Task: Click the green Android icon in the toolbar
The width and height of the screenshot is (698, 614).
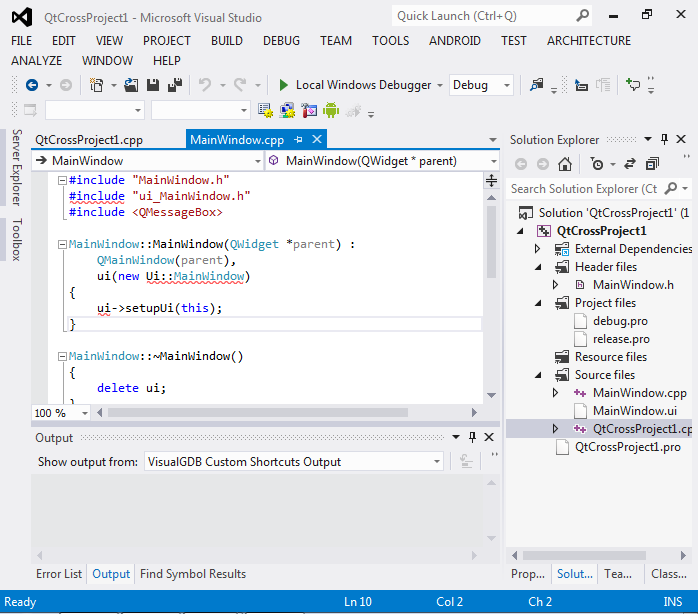Action: point(331,110)
